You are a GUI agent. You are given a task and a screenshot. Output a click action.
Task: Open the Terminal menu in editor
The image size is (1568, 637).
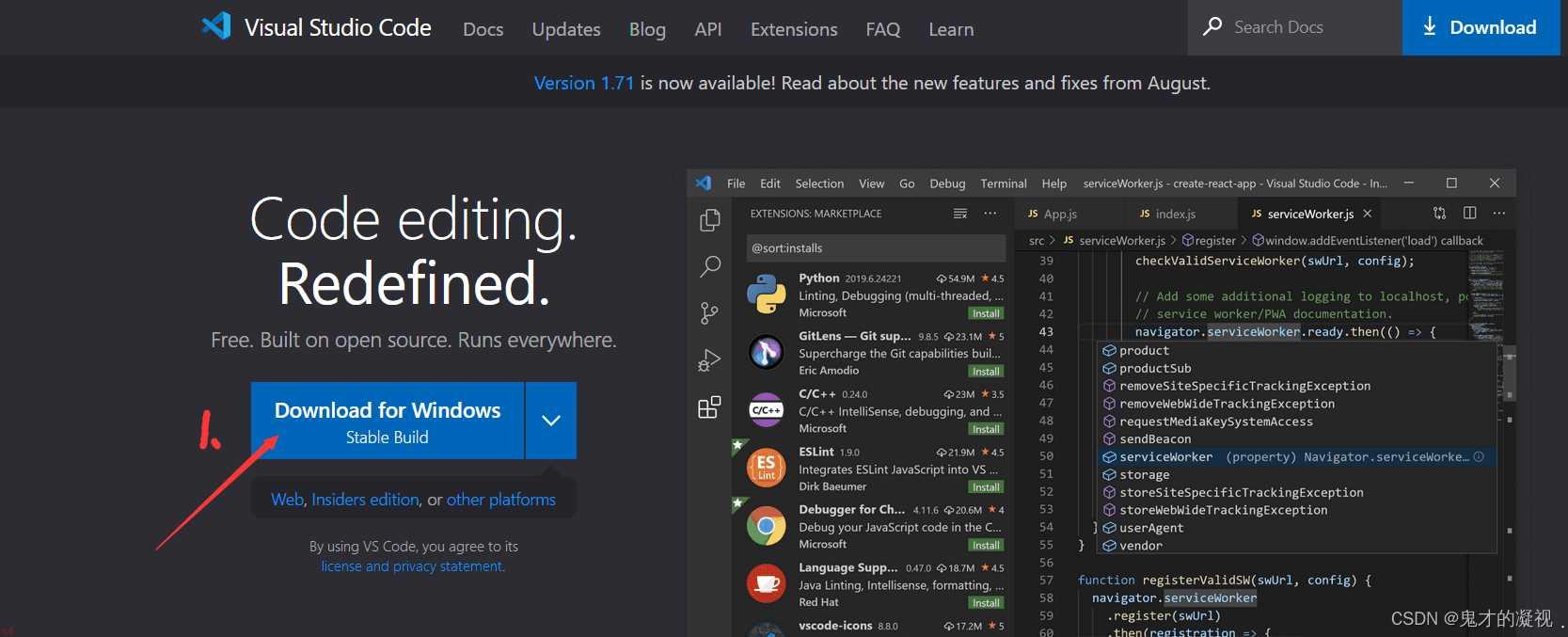pos(1004,183)
